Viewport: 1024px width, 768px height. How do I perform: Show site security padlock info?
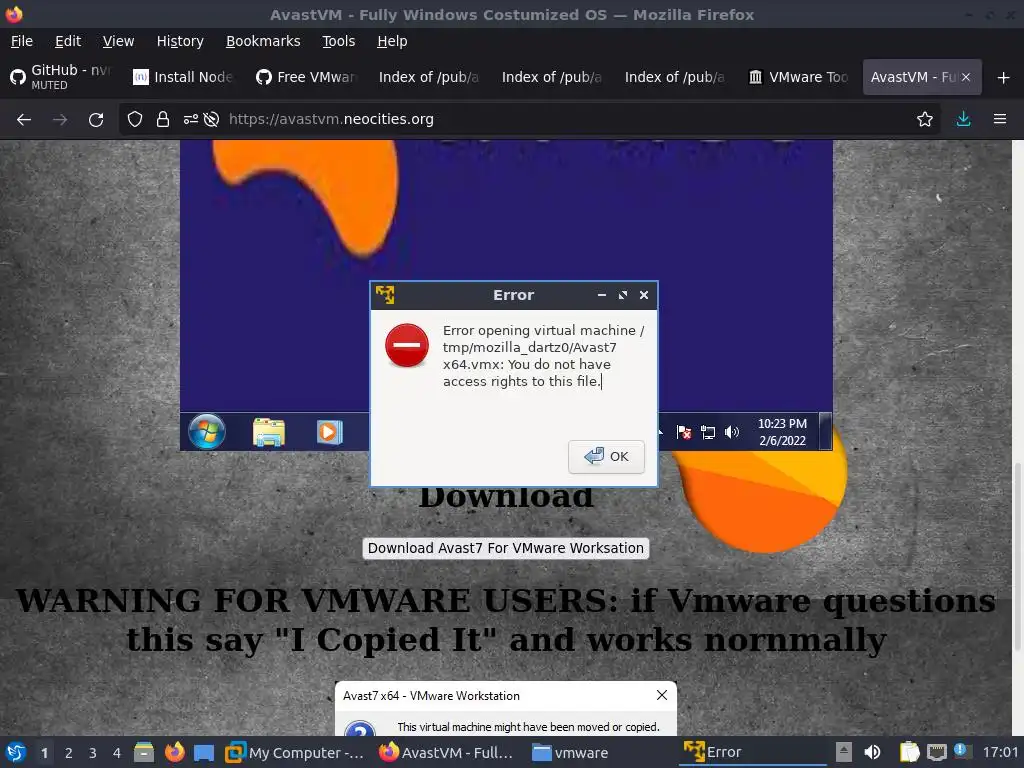point(163,119)
